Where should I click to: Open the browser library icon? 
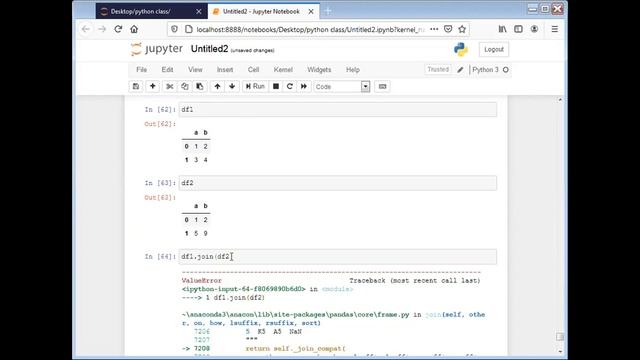[x=502, y=29]
